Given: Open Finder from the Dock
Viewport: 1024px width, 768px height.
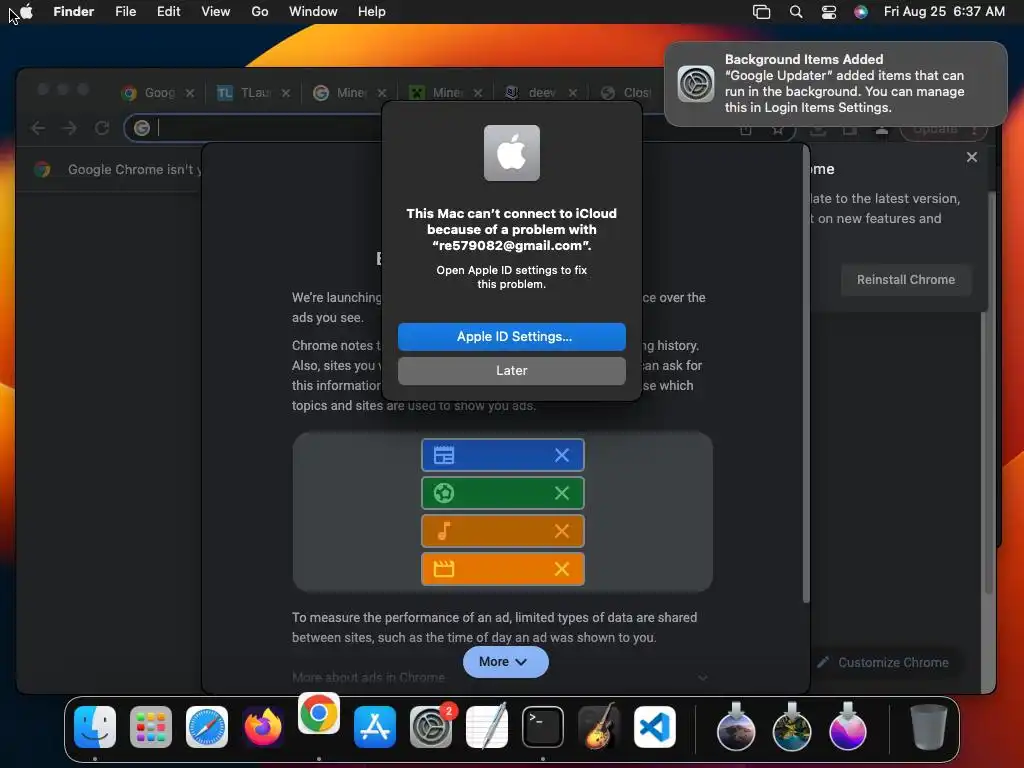Looking at the screenshot, I should tap(95, 727).
